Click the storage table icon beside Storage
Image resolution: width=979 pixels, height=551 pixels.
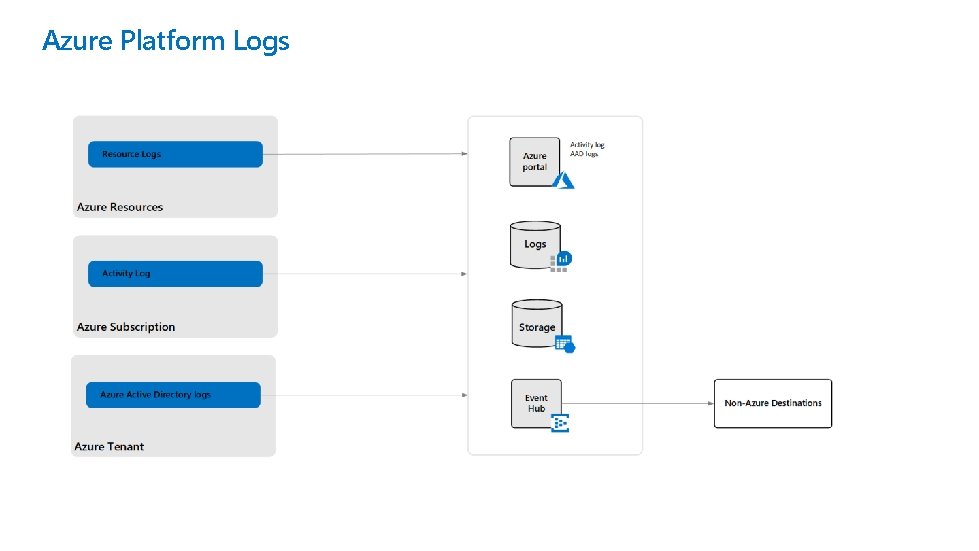tap(565, 344)
